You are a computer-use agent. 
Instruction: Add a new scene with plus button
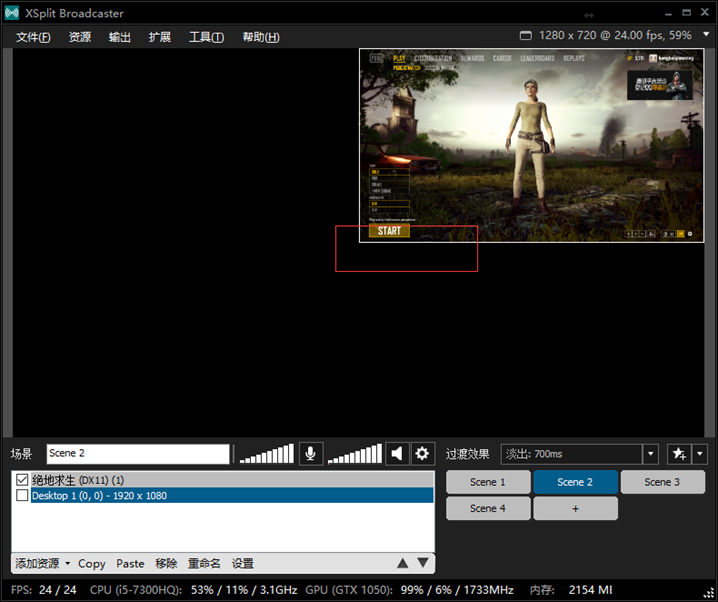pos(575,509)
